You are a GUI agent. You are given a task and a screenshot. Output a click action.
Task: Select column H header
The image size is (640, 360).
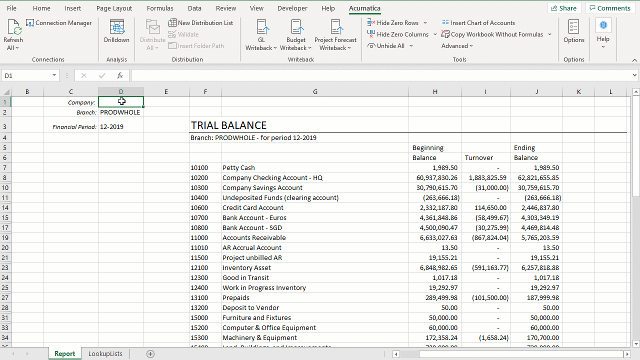coord(435,92)
